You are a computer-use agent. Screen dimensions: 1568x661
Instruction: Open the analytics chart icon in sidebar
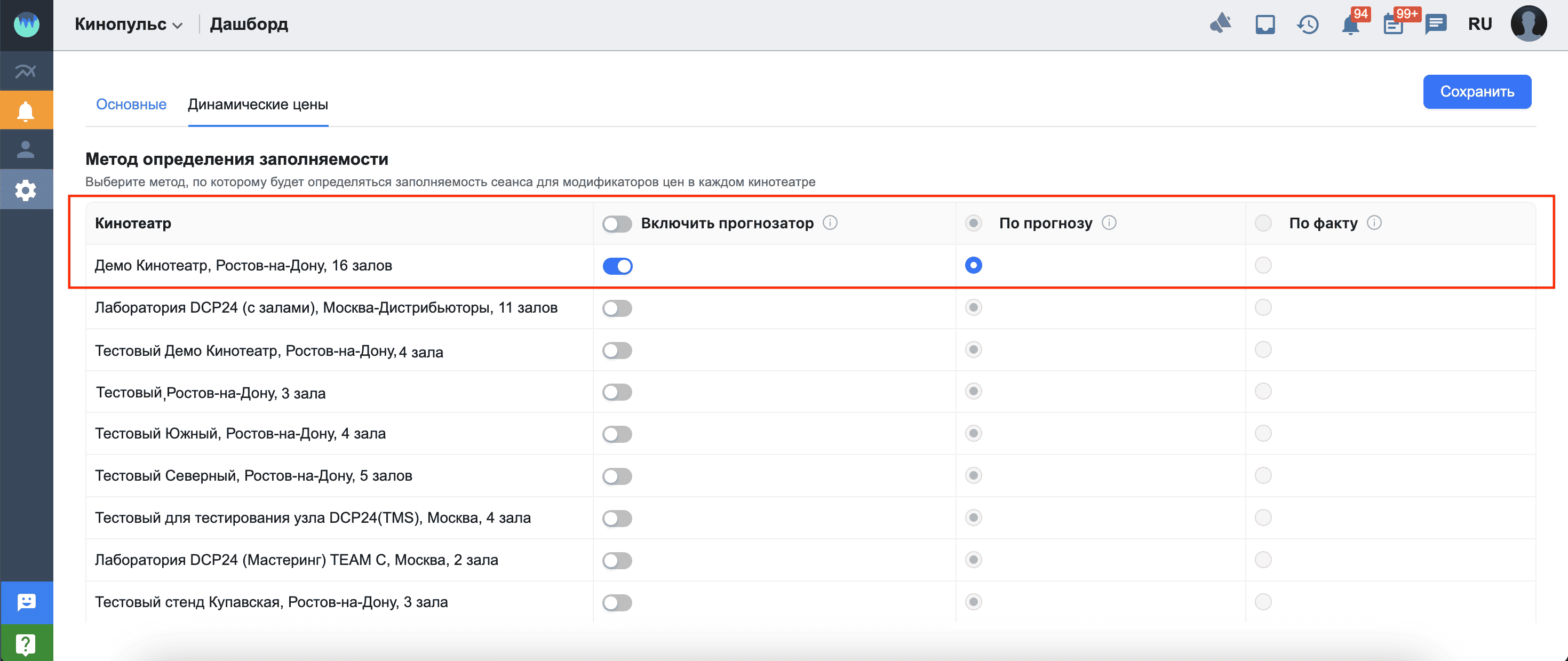point(26,71)
